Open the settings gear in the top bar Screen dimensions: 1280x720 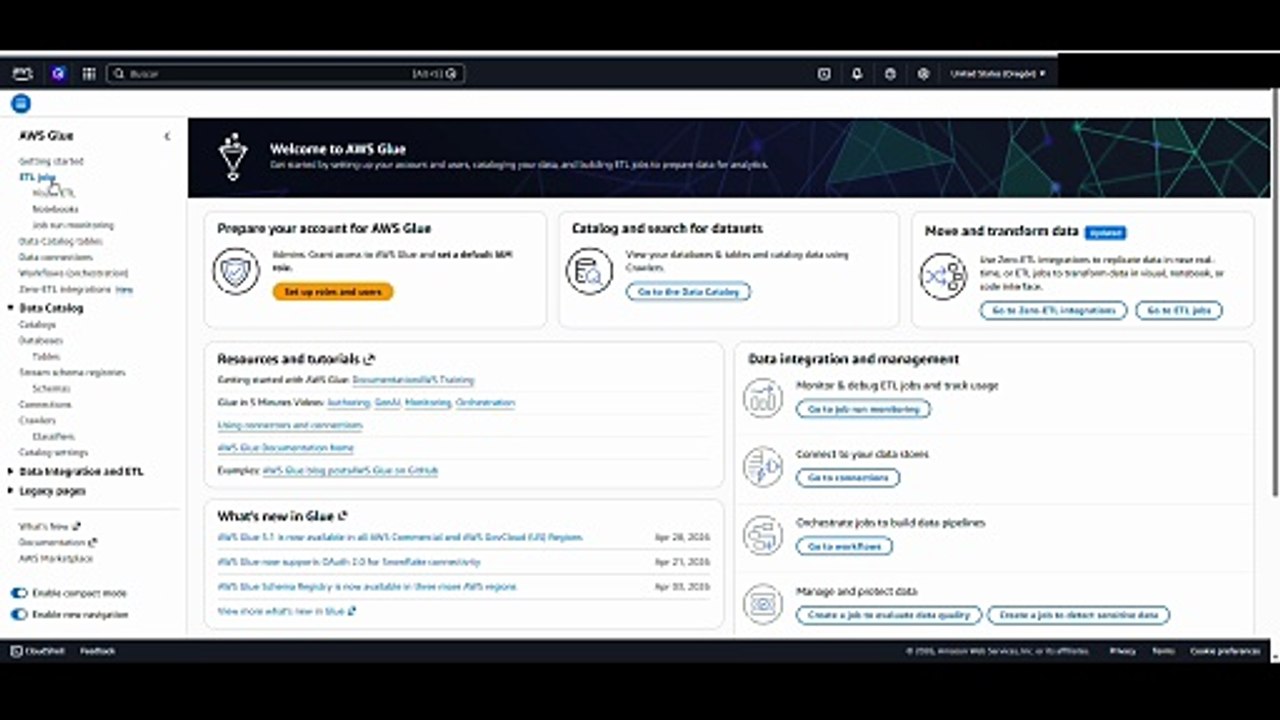[x=923, y=73]
